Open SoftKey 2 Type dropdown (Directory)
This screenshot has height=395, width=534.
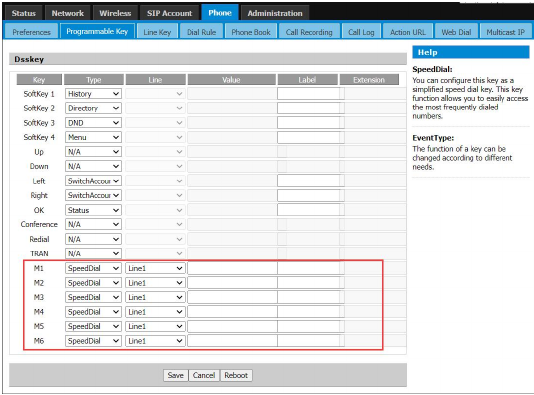(93, 108)
